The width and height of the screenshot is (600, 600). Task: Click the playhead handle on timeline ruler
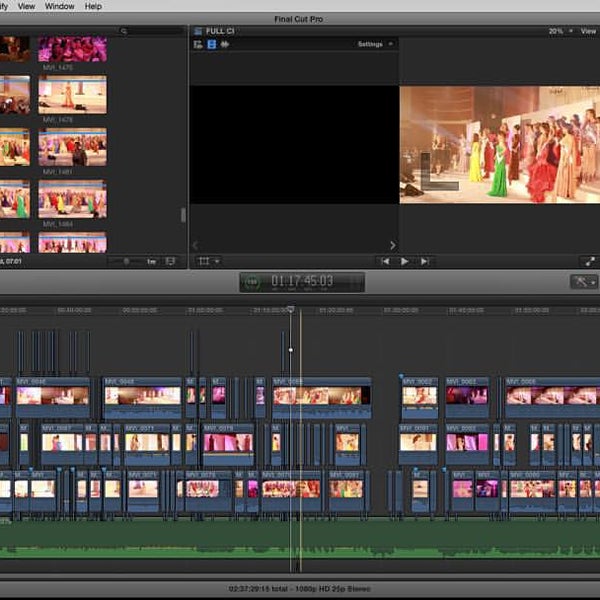click(291, 309)
